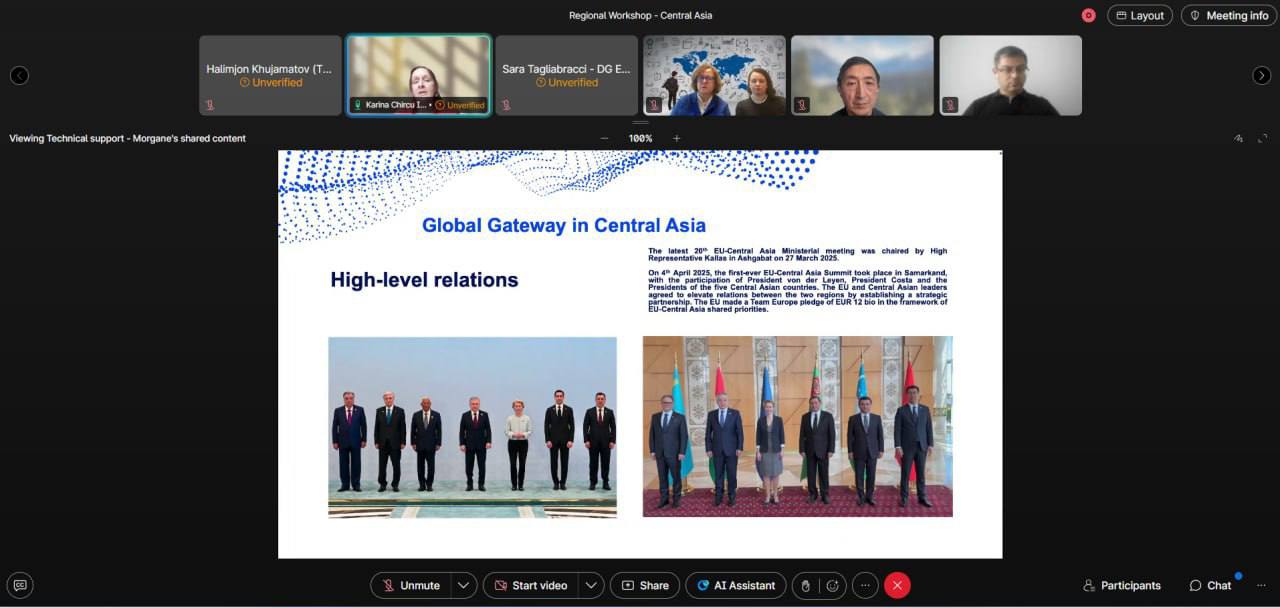Increase shared content zoom with plus control

click(676, 138)
